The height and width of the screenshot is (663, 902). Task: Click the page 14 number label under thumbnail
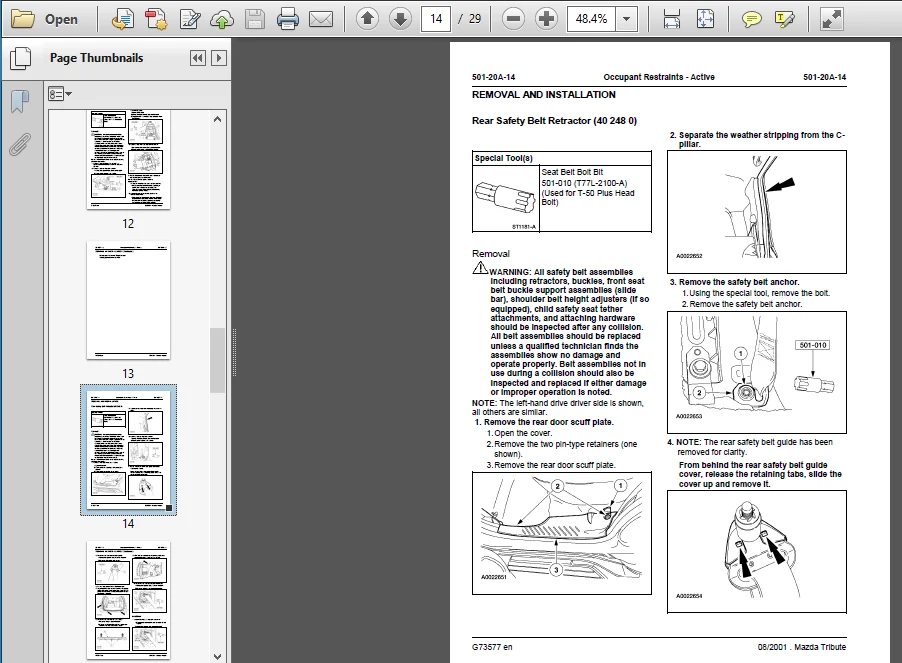128,524
